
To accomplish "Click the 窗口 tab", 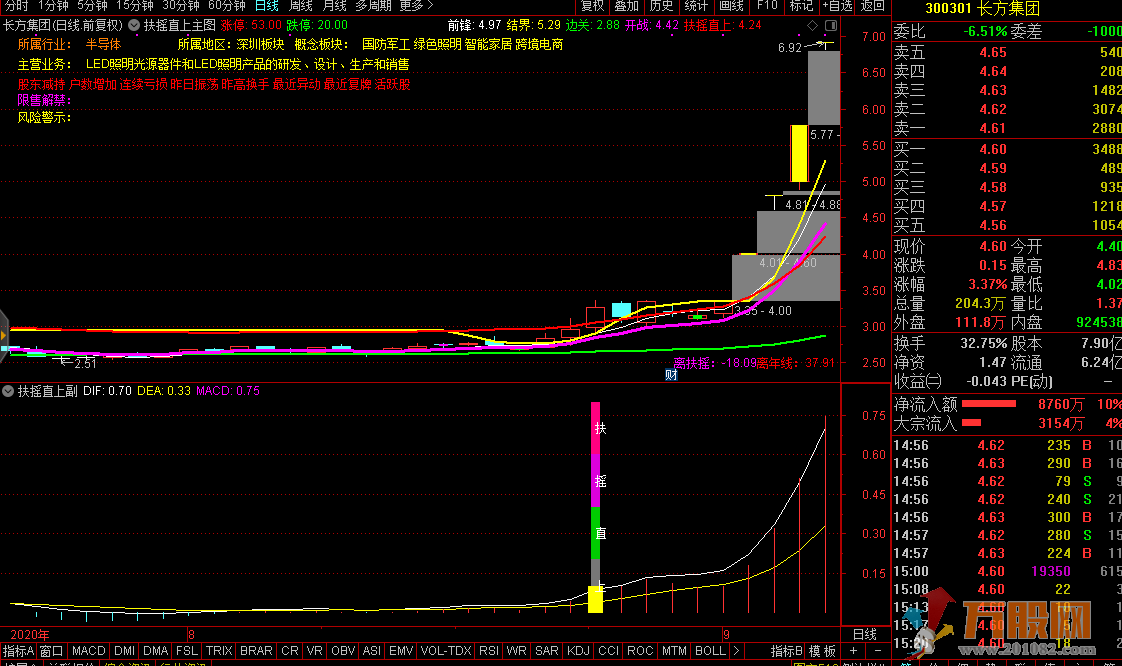I will [52, 651].
